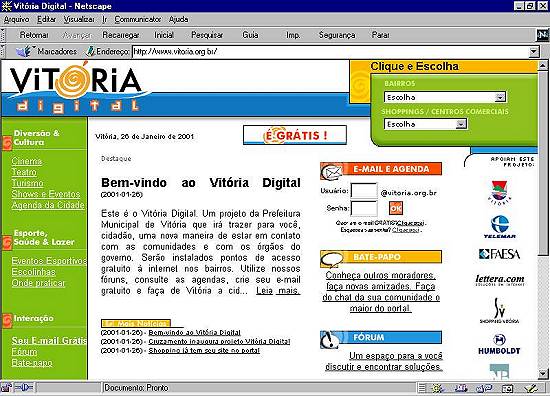Click the Endereço location icon

90,52
